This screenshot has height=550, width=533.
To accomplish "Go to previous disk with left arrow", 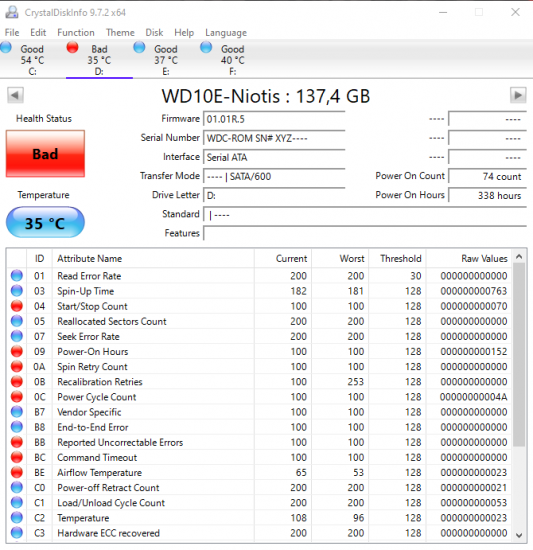I will pyautogui.click(x=15, y=95).
